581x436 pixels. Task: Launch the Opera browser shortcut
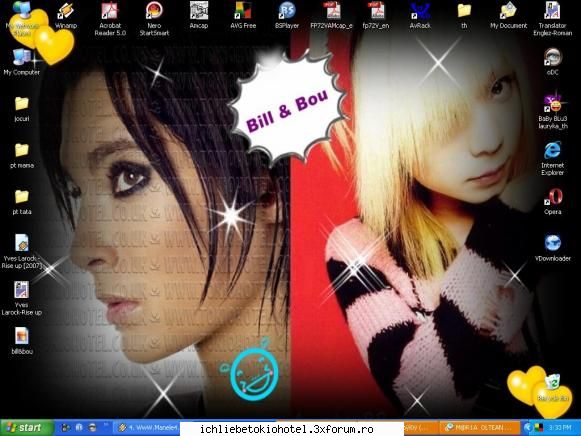pos(552,202)
